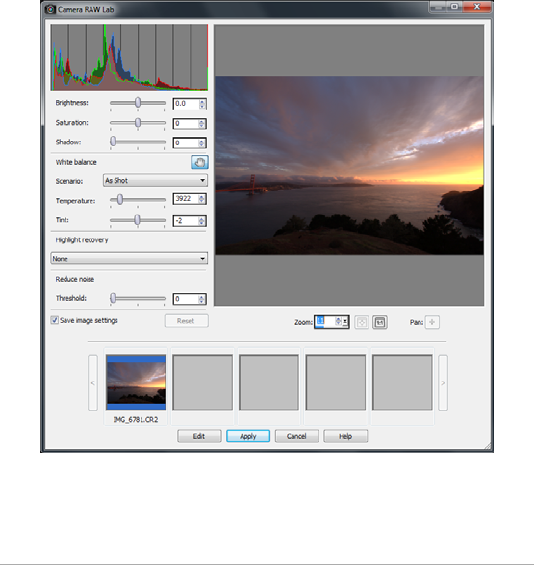Click the Saturation slider handle
The height and width of the screenshot is (565, 534).
coord(138,123)
